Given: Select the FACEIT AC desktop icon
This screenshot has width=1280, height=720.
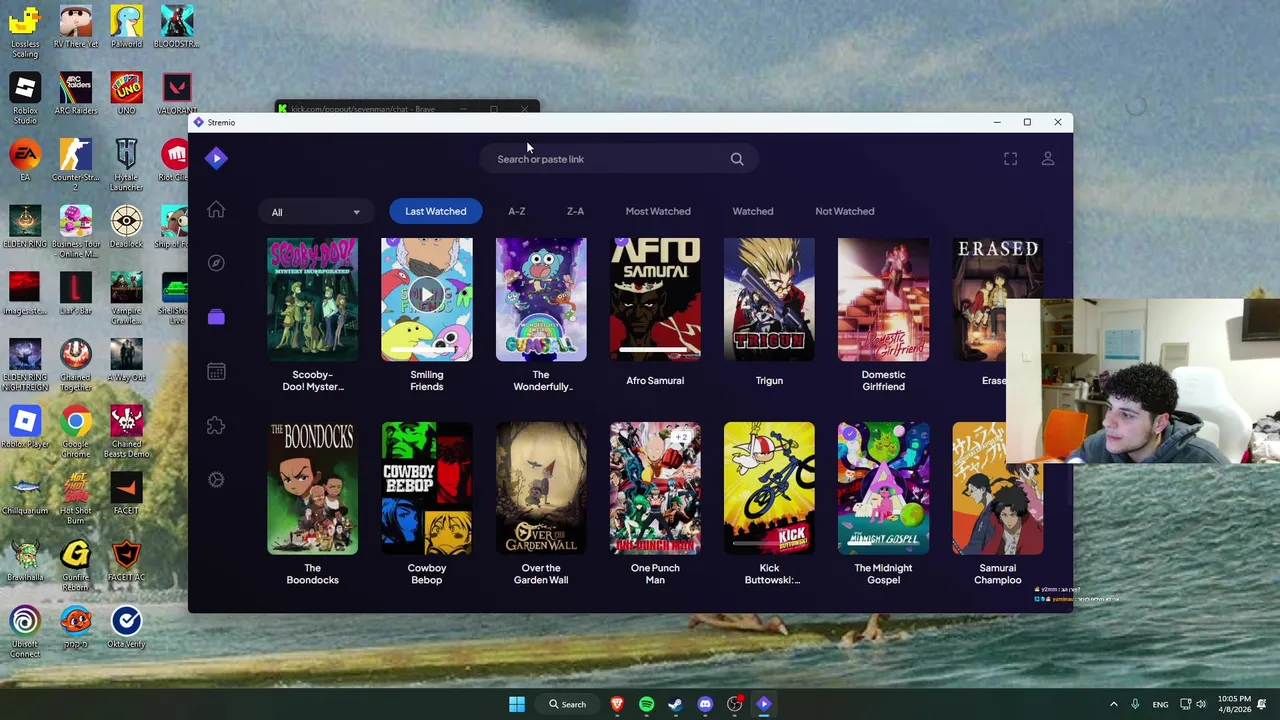Looking at the screenshot, I should (126, 560).
